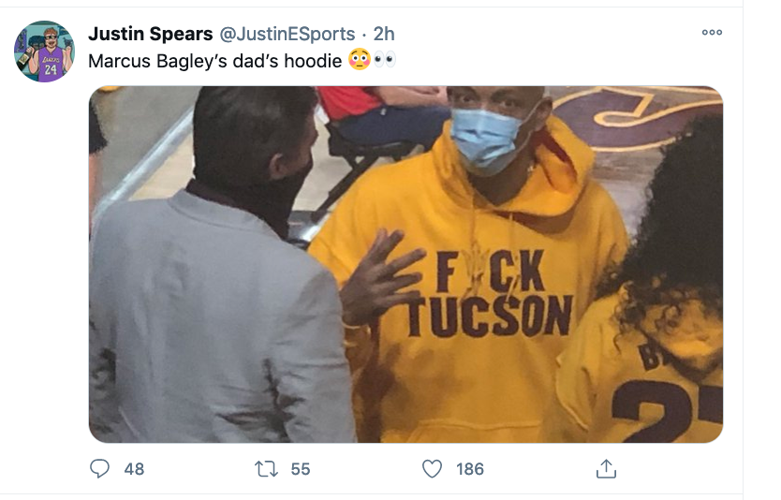Open the @JustinESports handle link
This screenshot has width=781, height=500.
coord(287,34)
